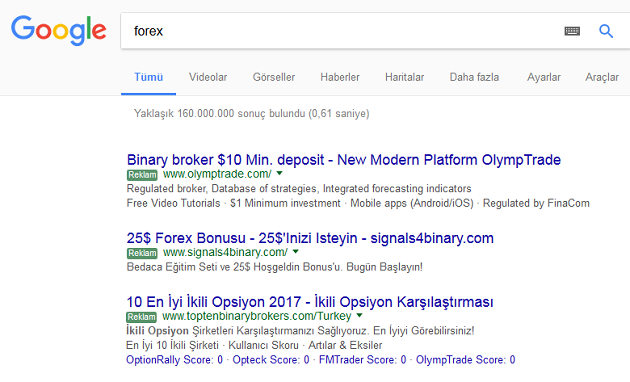Expand the arrow beside www.olymptrade.com
This screenshot has width=630, height=382.
[280, 174]
